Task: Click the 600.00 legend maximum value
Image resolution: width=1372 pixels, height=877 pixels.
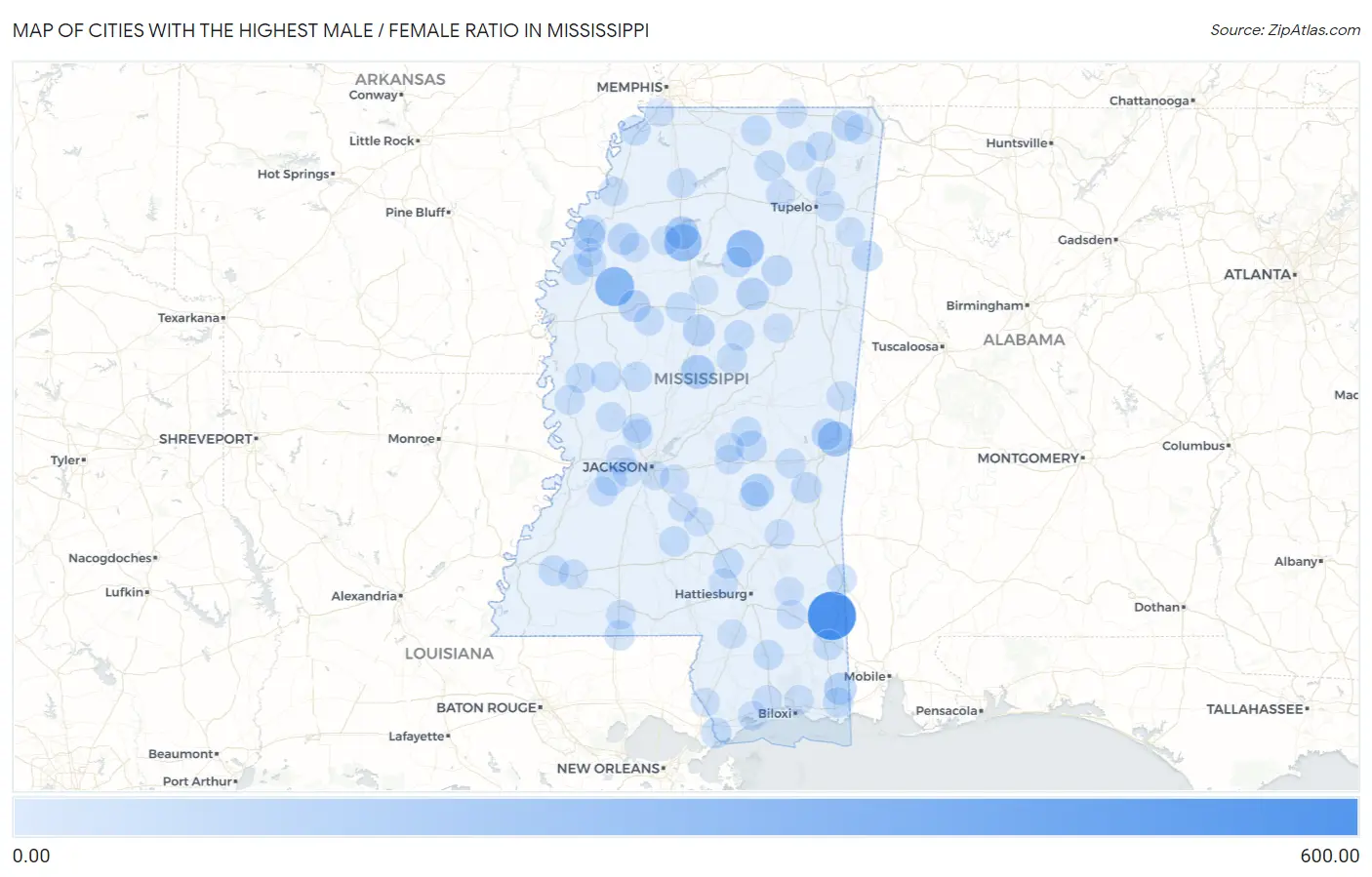Action: 1329,856
